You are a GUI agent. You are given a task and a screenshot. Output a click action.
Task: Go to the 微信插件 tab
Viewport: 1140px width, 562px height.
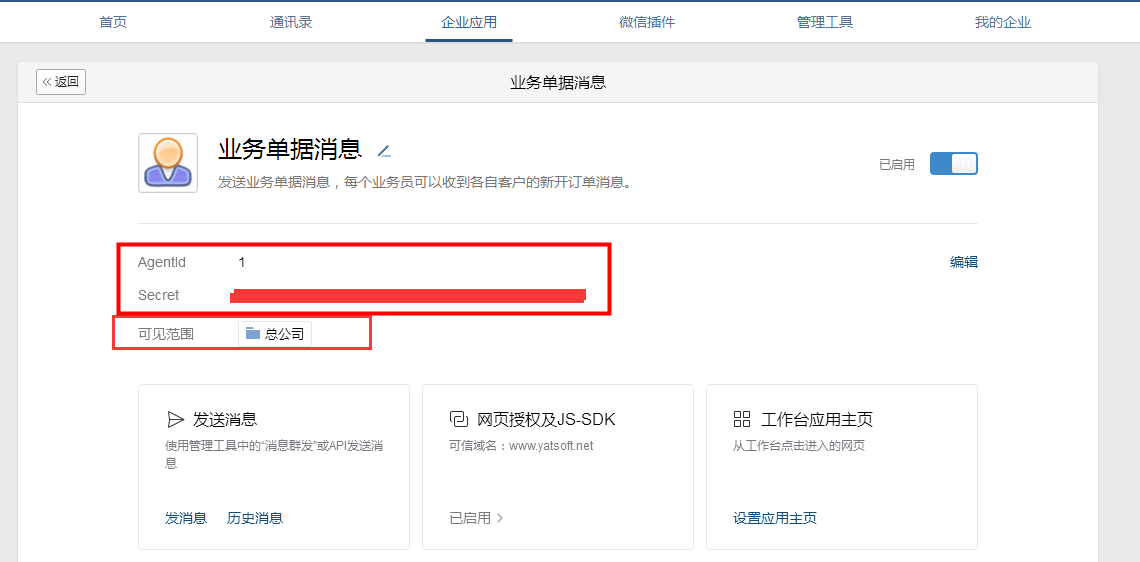[x=647, y=22]
